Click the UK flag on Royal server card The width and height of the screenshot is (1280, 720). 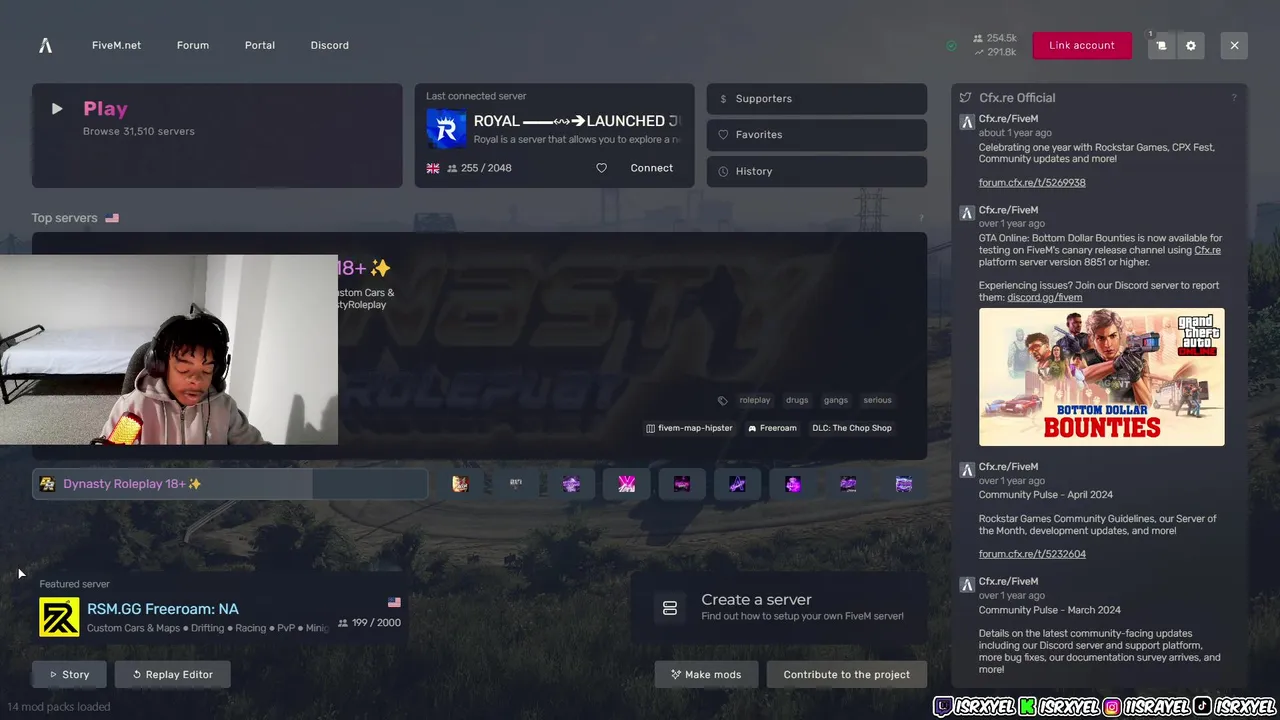(x=433, y=168)
